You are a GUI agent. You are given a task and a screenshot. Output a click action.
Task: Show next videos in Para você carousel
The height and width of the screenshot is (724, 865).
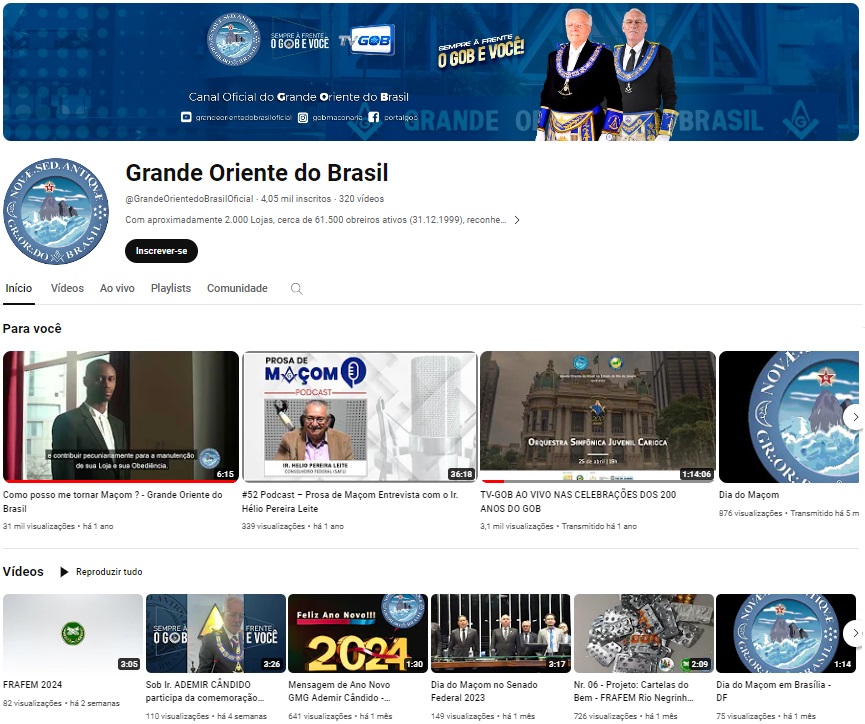(x=854, y=417)
